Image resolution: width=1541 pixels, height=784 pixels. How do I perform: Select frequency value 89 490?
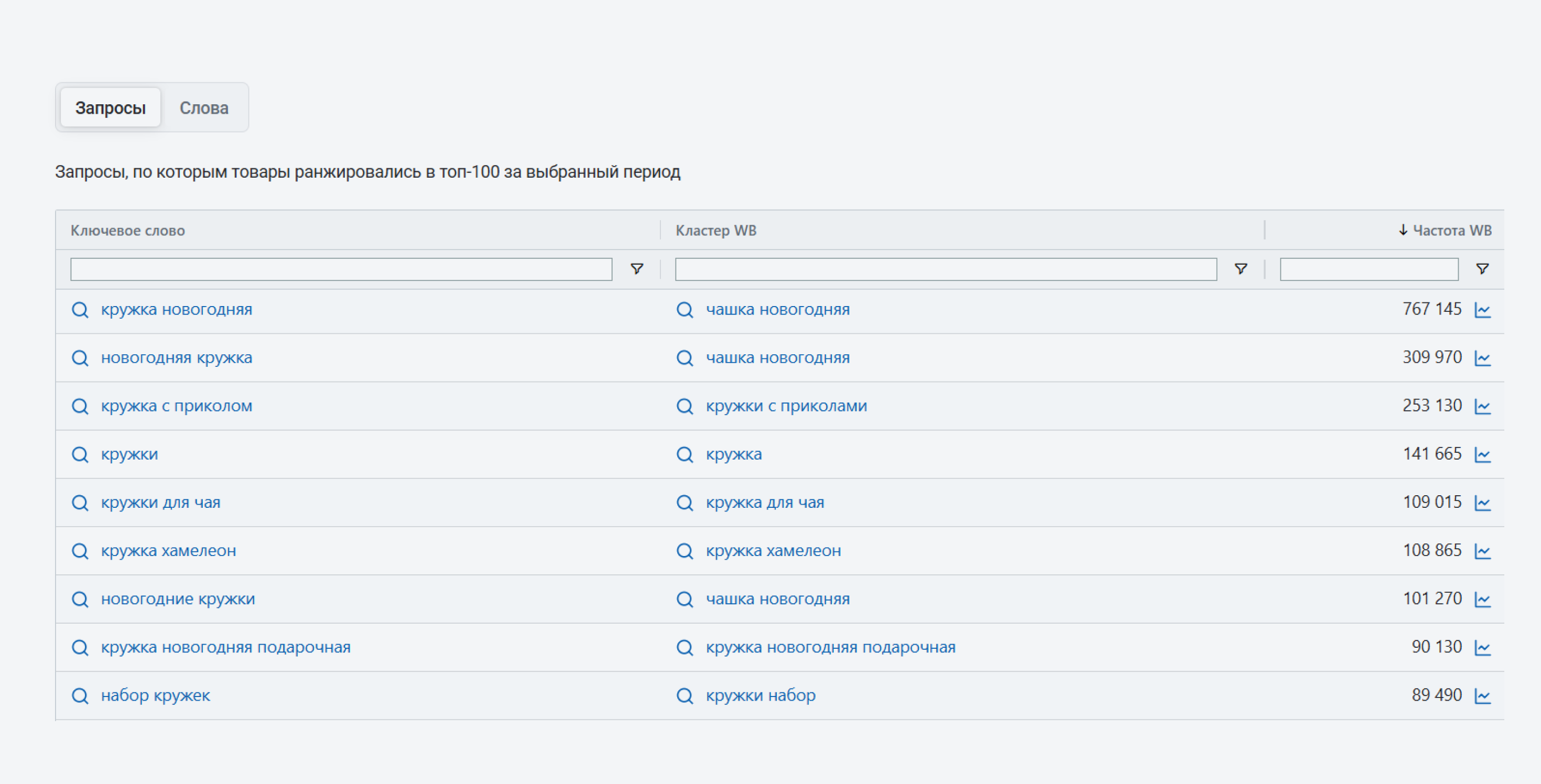tap(1436, 695)
